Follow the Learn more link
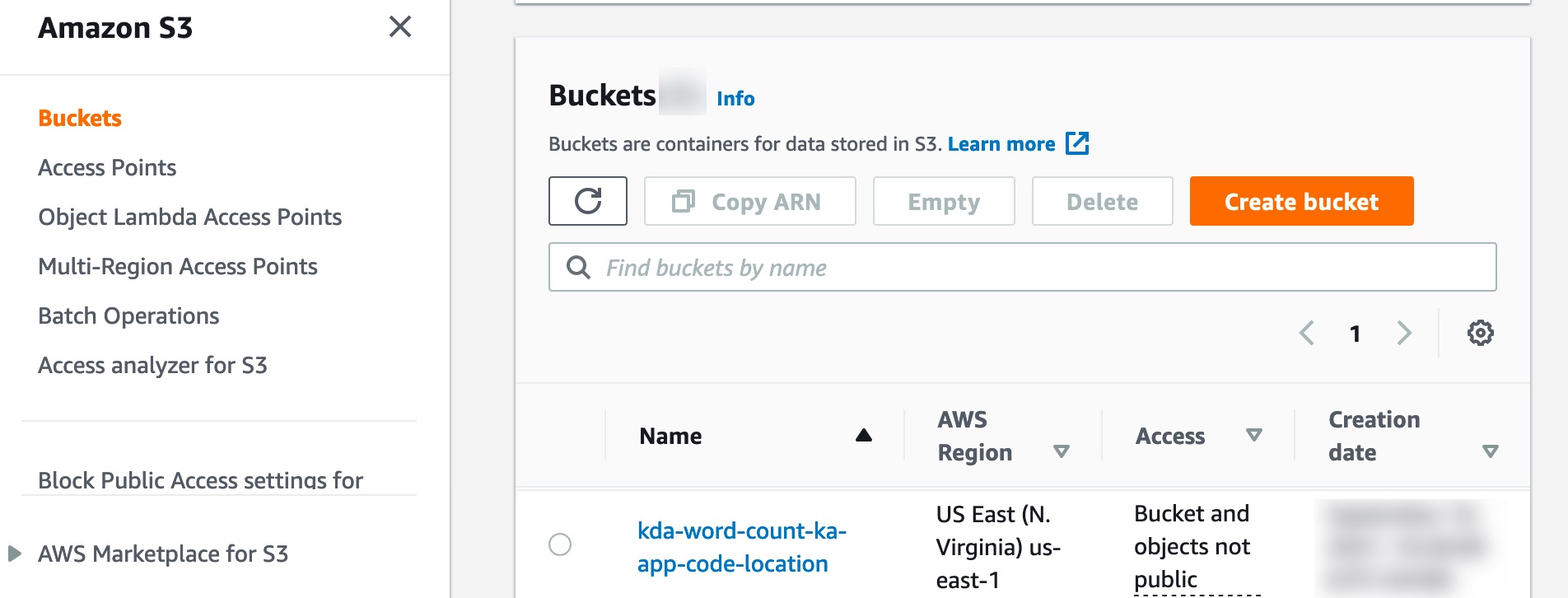Viewport: 1568px width, 598px height. [1001, 144]
